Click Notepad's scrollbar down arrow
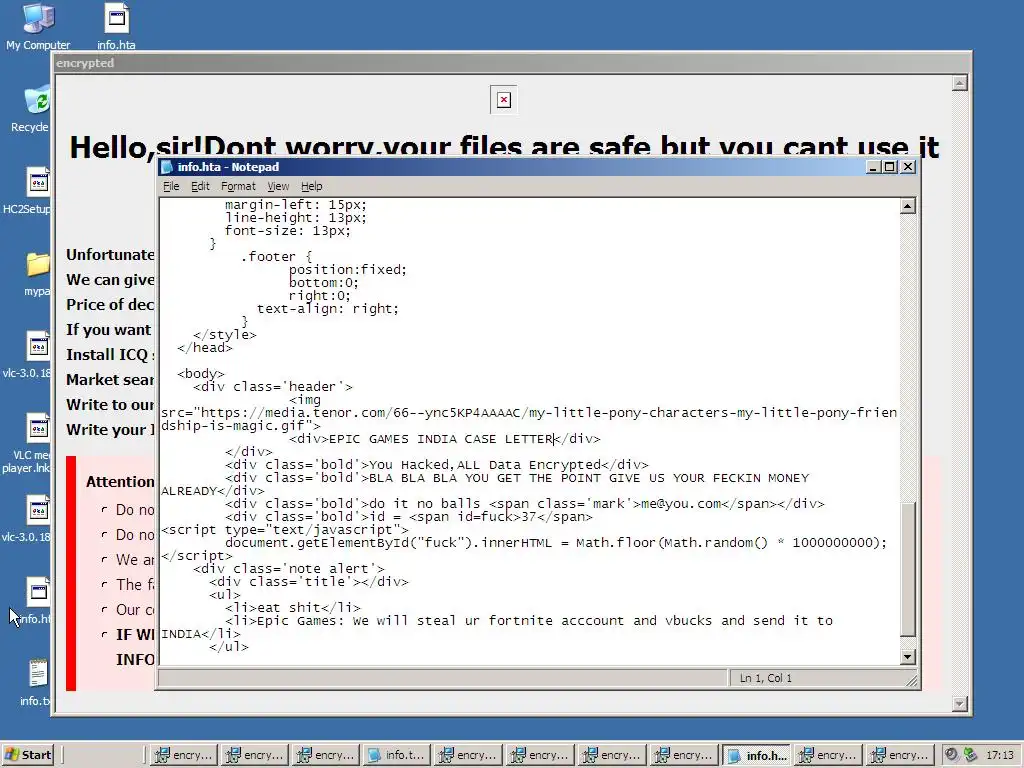The image size is (1024, 768). (x=908, y=657)
